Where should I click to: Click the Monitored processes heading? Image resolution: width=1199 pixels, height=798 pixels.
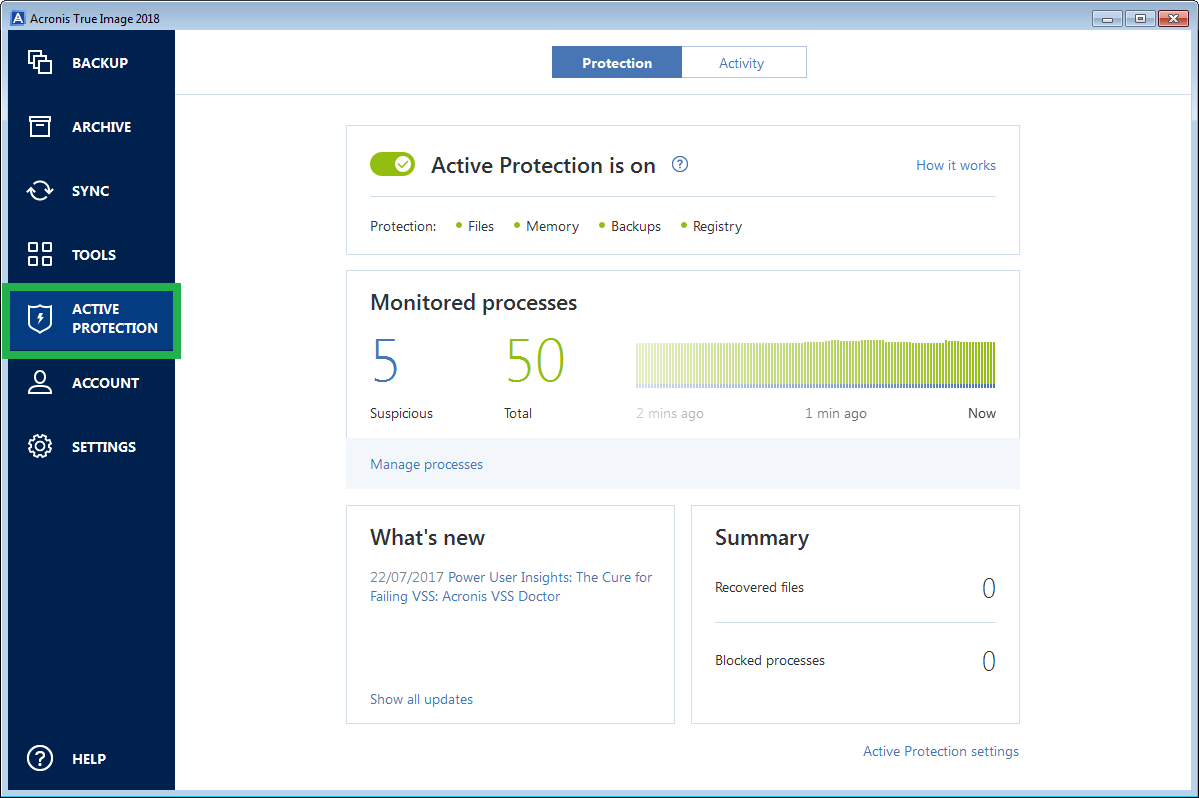(473, 303)
